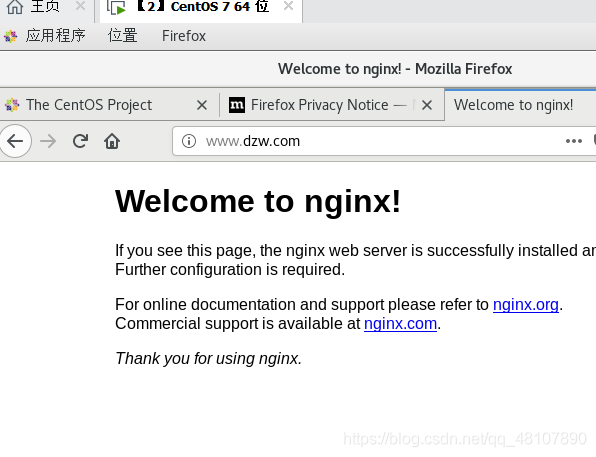
Task: Show site information for www.dzw.com
Action: [189, 141]
